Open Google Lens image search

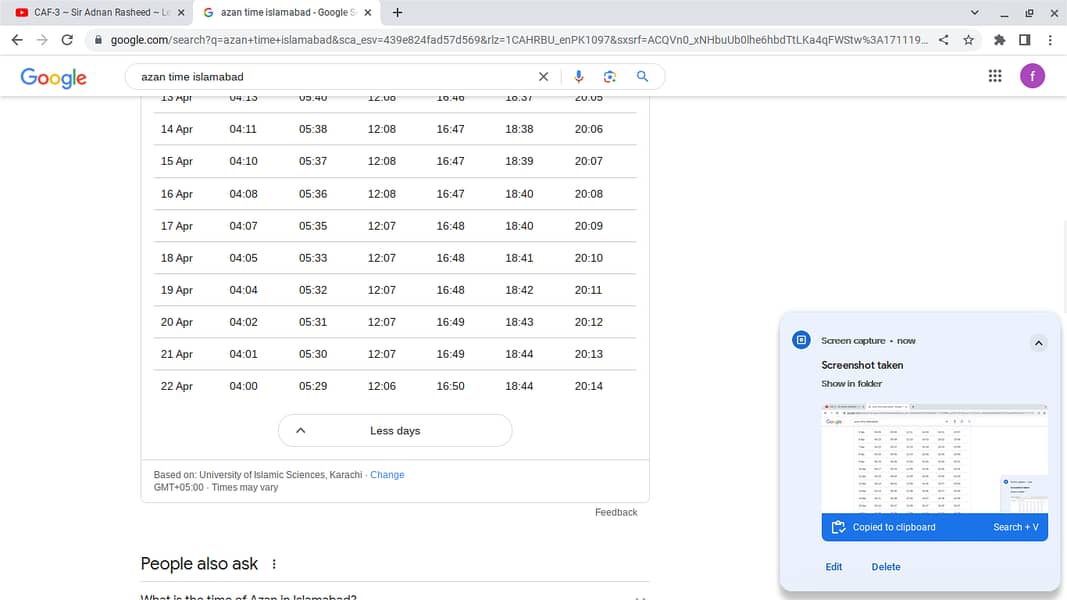(610, 77)
